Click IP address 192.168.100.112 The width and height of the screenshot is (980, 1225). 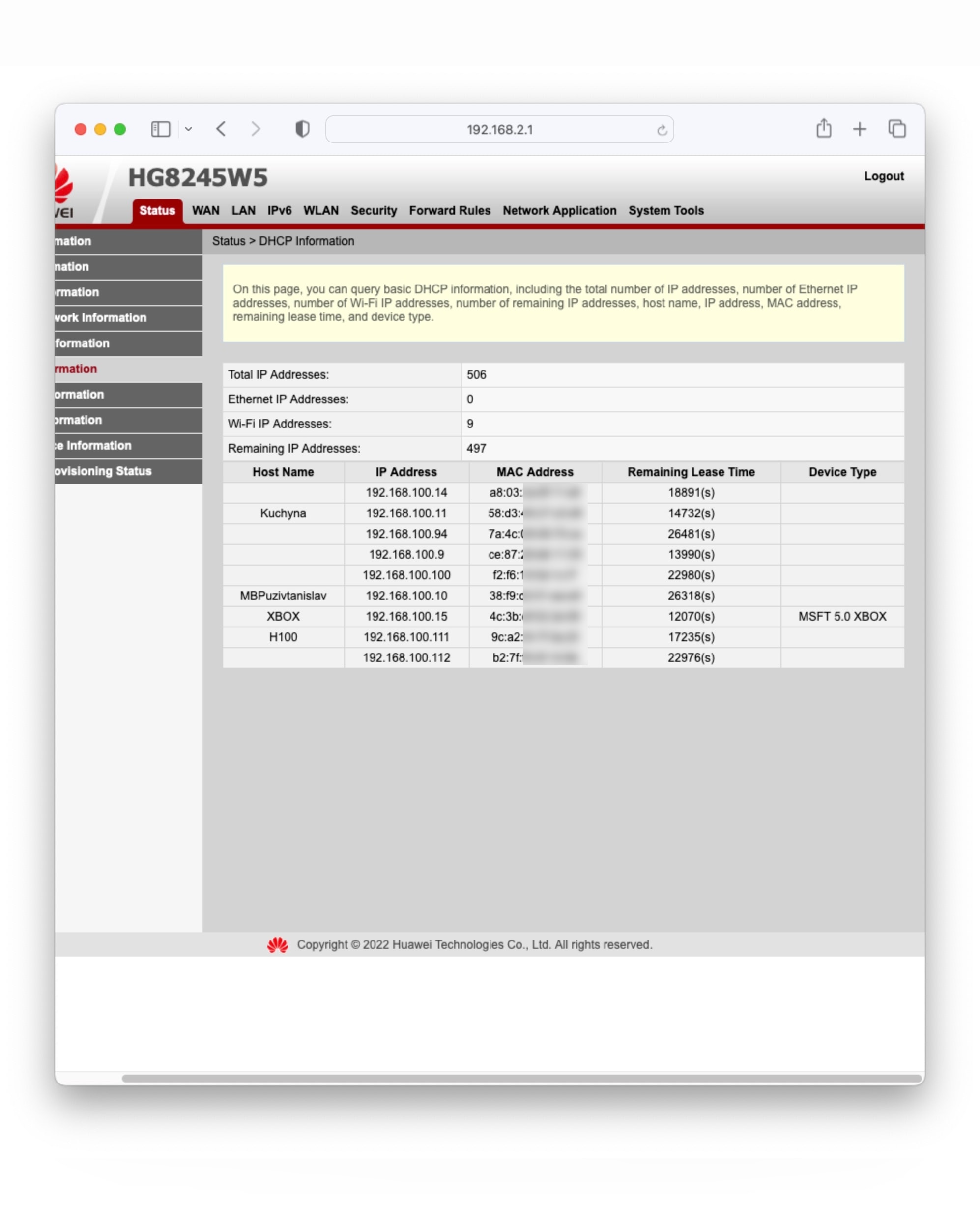coord(406,657)
